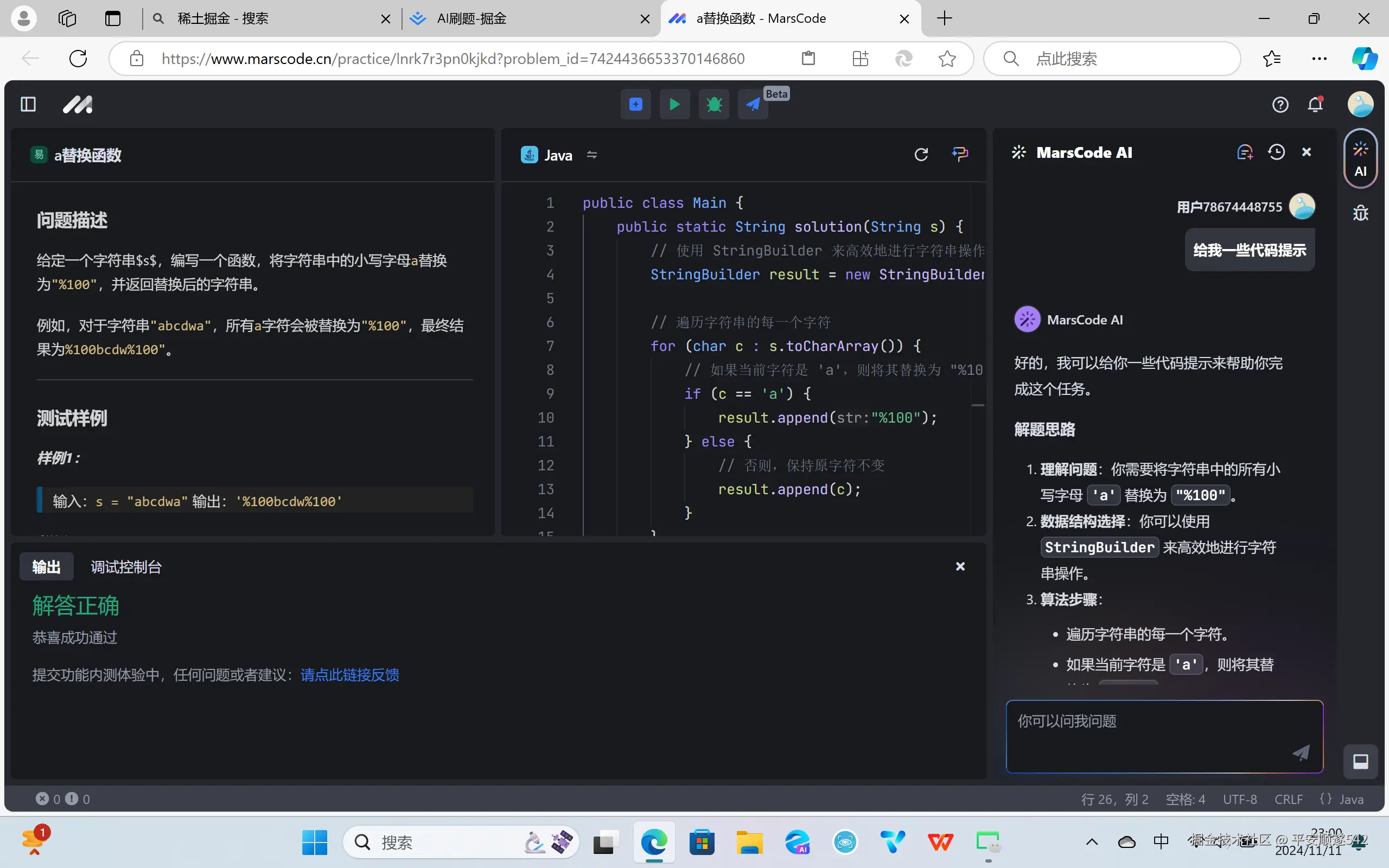
Task: Select the 输出 output tab
Action: [x=46, y=567]
